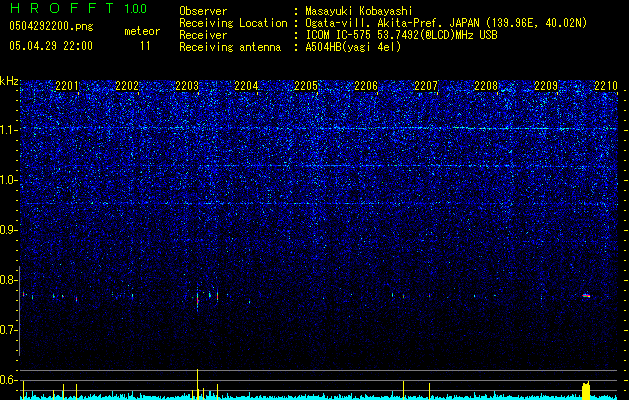The height and width of the screenshot is (400, 629).
Task: Click the 2205 time marker
Action: click(306, 86)
